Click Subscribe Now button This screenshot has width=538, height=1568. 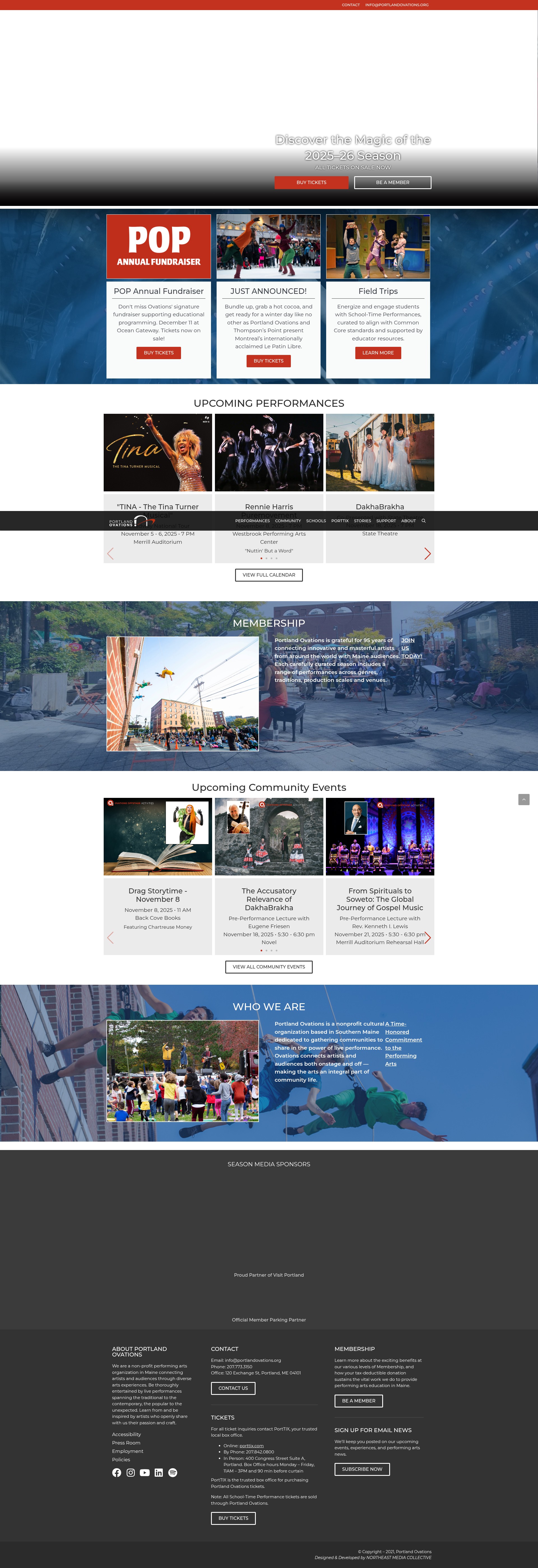coord(362,1469)
